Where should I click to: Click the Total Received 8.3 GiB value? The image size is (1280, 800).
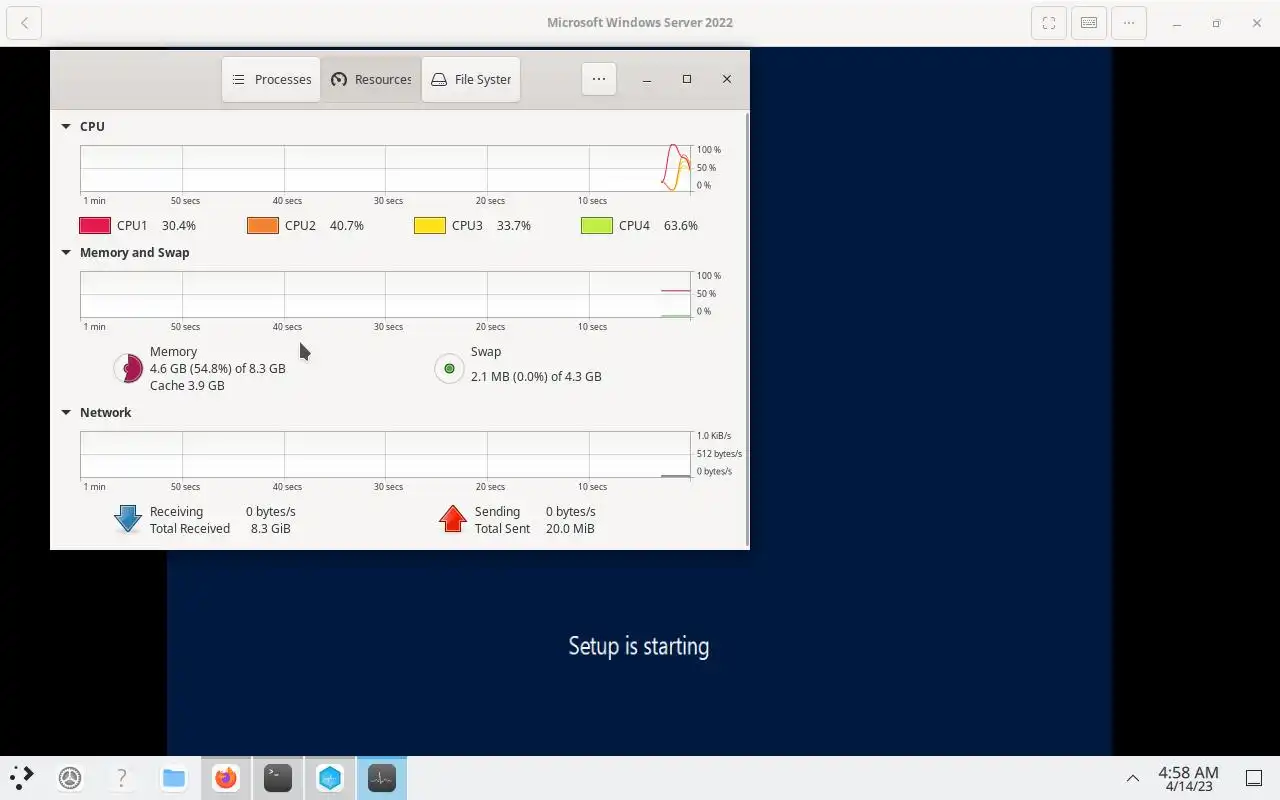tap(271, 529)
